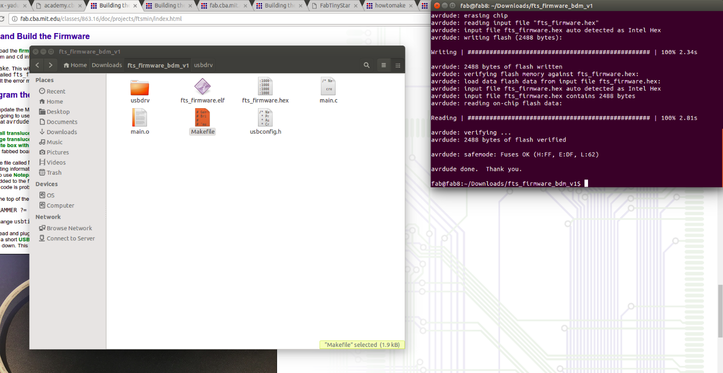Select the main.c file icon
Viewport: 723px width, 373px height.
[328, 86]
